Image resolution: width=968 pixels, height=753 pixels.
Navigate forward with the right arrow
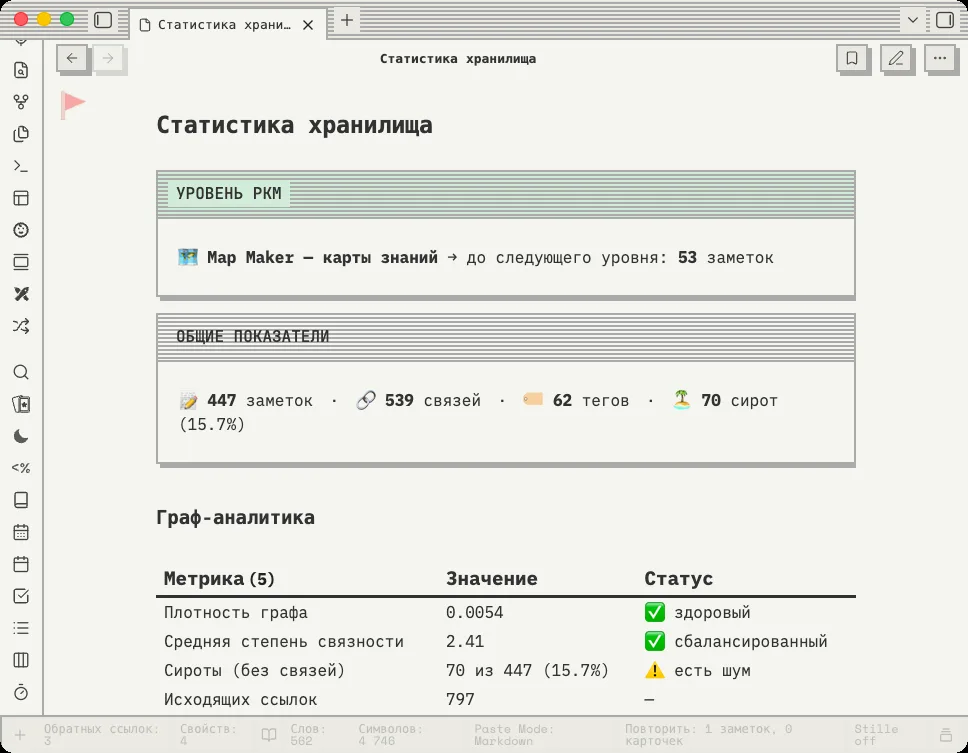(108, 58)
